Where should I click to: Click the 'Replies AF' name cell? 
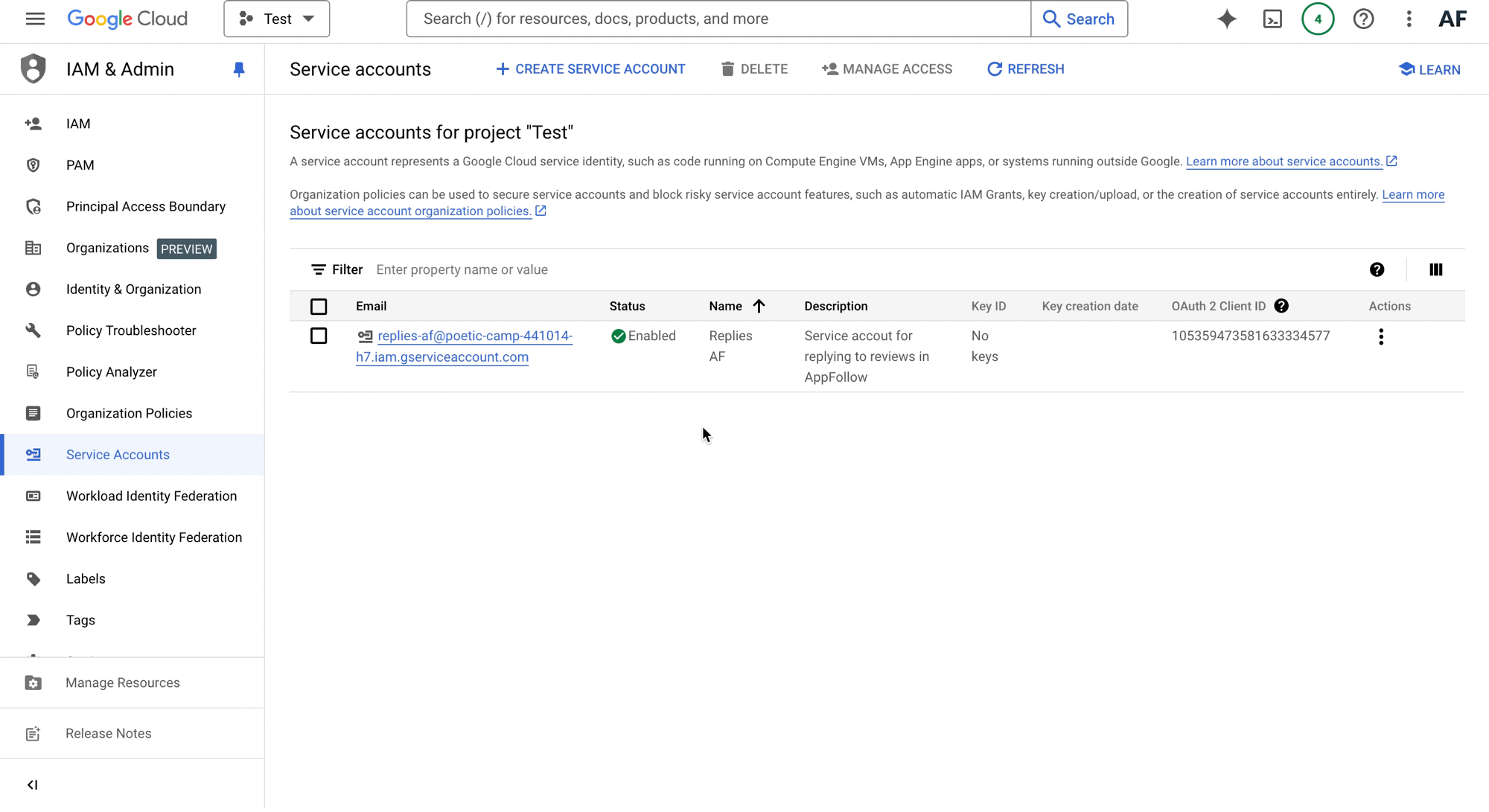pyautogui.click(x=731, y=346)
